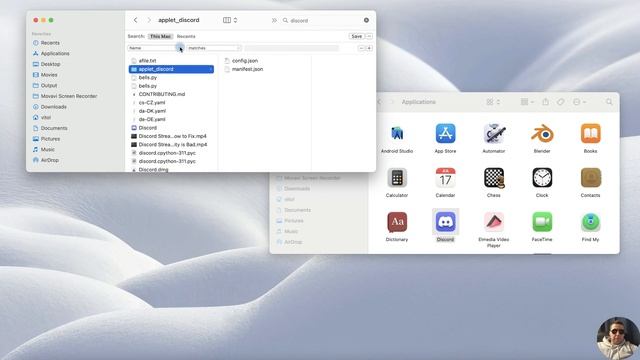Open the Books app
Viewport: 640px width, 360px height.
591,134
